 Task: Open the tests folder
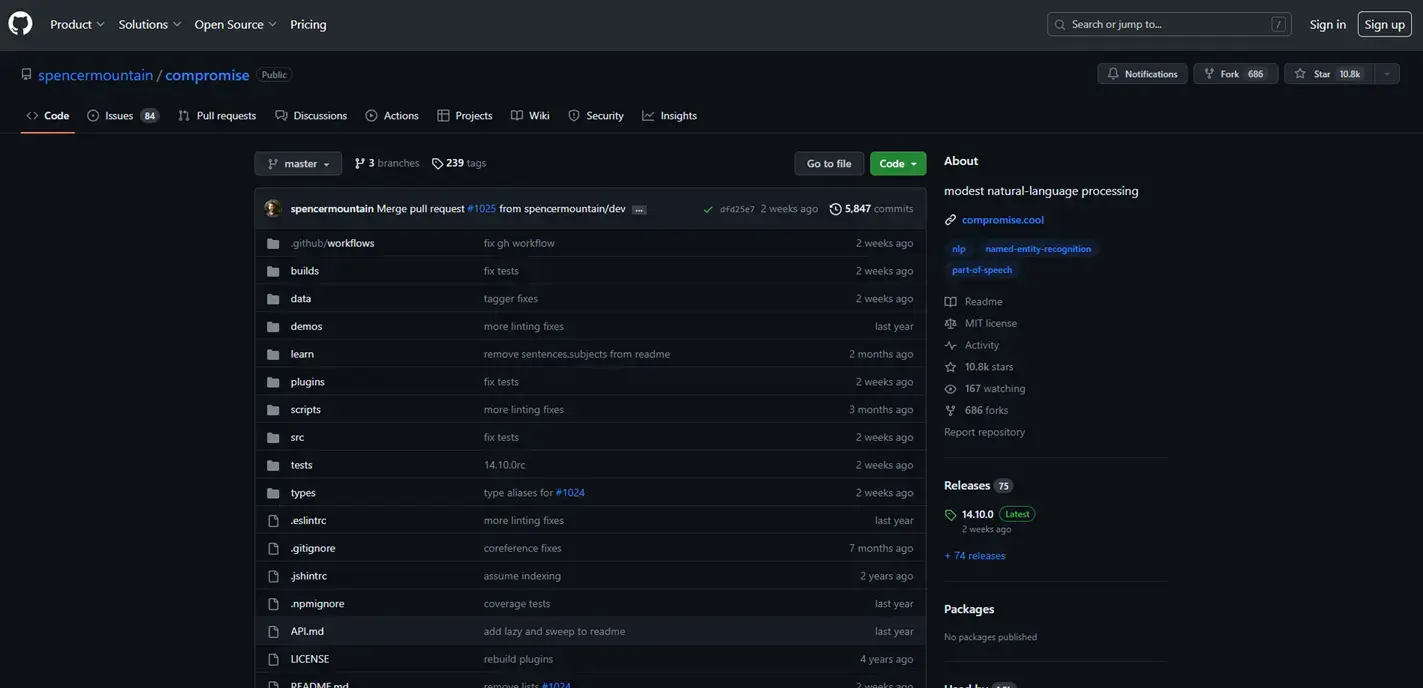pyautogui.click(x=302, y=466)
